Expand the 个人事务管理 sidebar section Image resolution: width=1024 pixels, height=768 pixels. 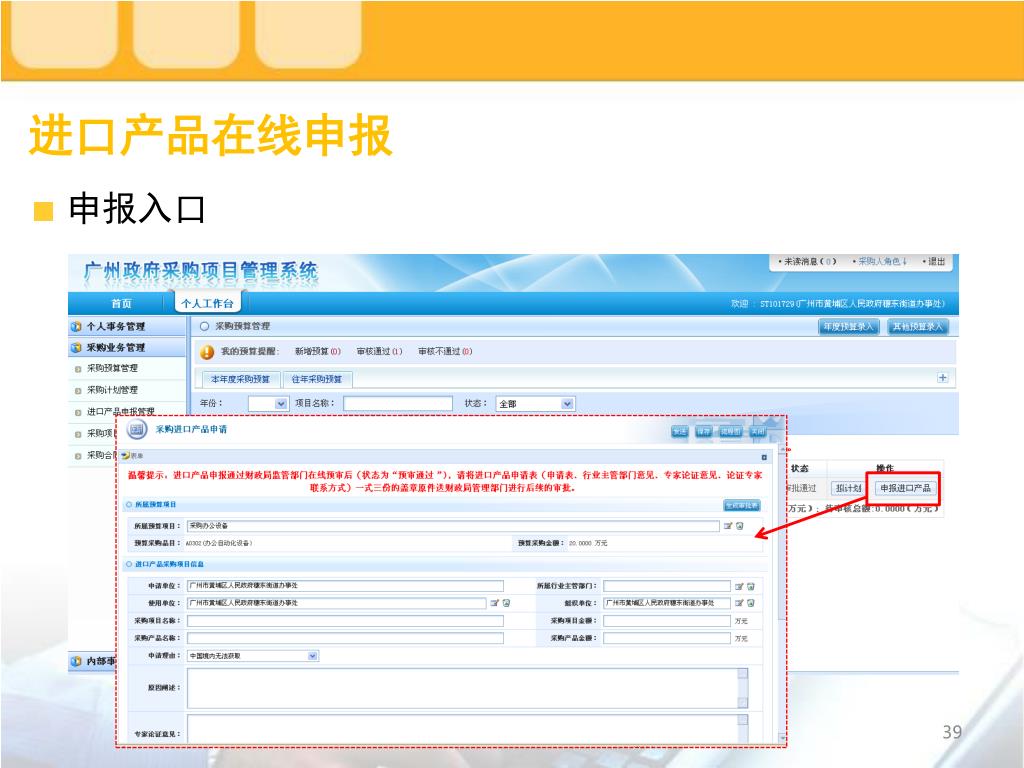click(127, 326)
